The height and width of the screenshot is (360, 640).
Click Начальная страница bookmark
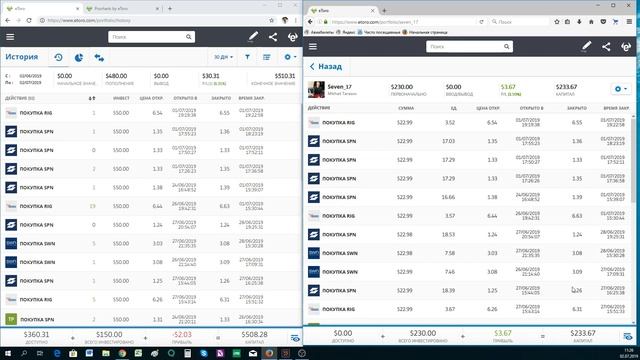425,32
